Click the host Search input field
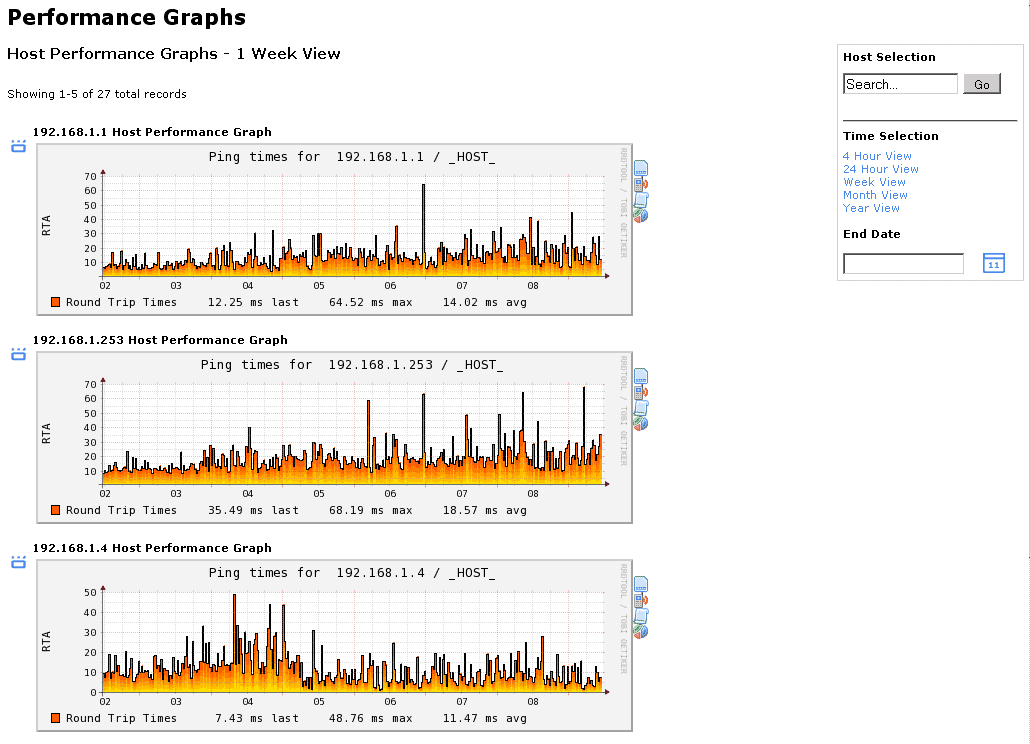The image size is (1030, 744). coord(900,84)
